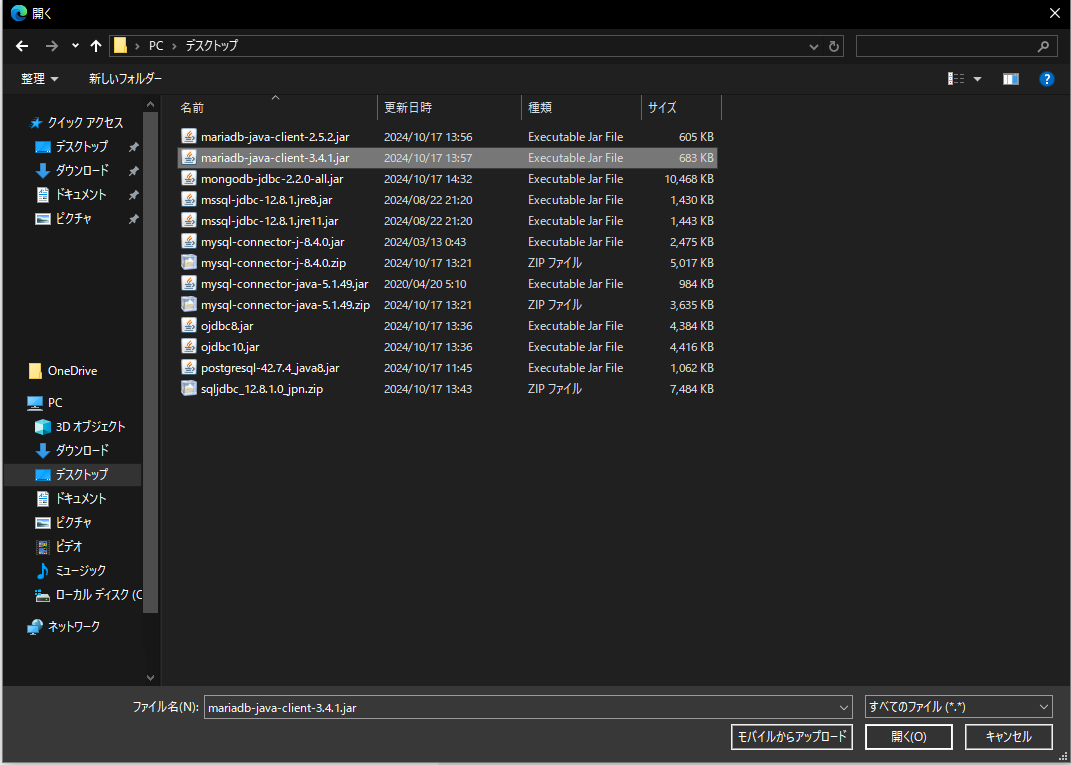
Task: Select the mongodb-jdbc-2.2.0-all.jar file icon
Action: (x=189, y=179)
